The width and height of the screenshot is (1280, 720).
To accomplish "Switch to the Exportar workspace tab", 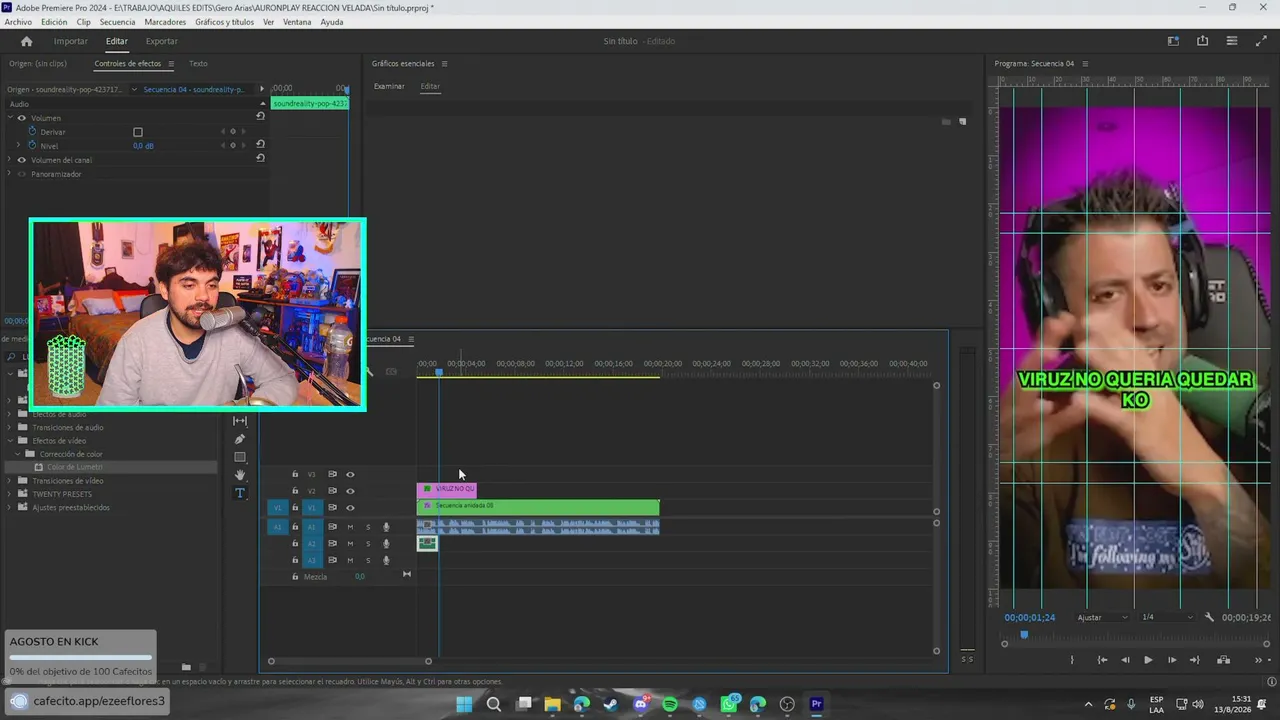I will pos(161,41).
